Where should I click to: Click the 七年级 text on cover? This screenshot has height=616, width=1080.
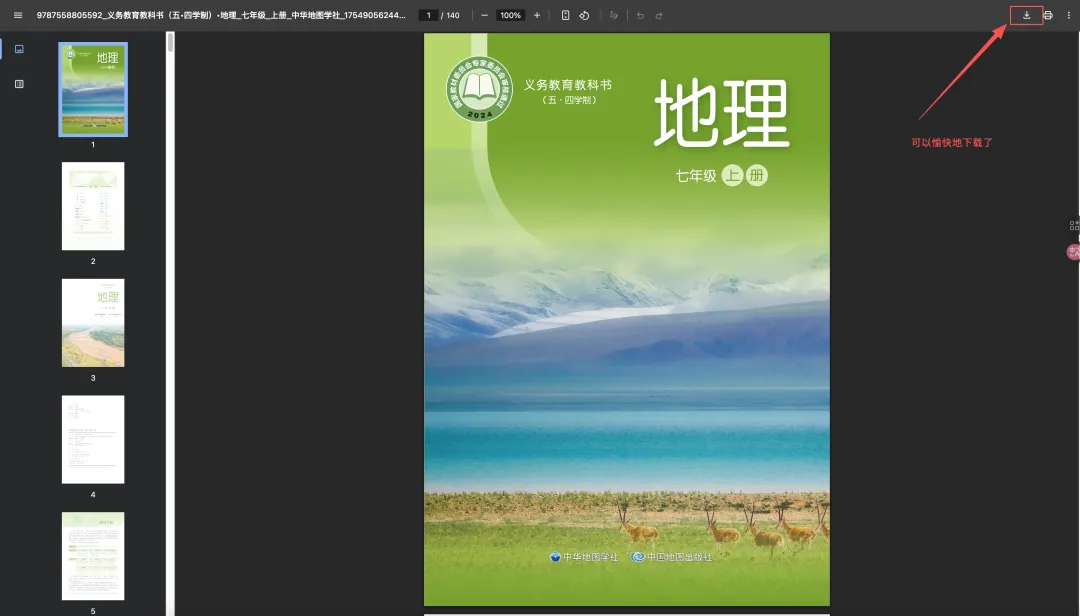696,176
